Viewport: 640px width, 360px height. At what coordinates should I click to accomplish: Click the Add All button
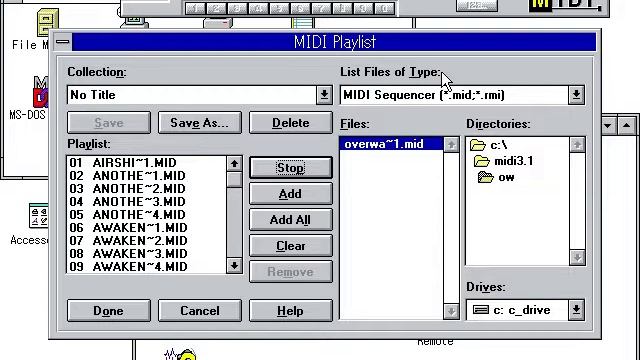(x=291, y=220)
